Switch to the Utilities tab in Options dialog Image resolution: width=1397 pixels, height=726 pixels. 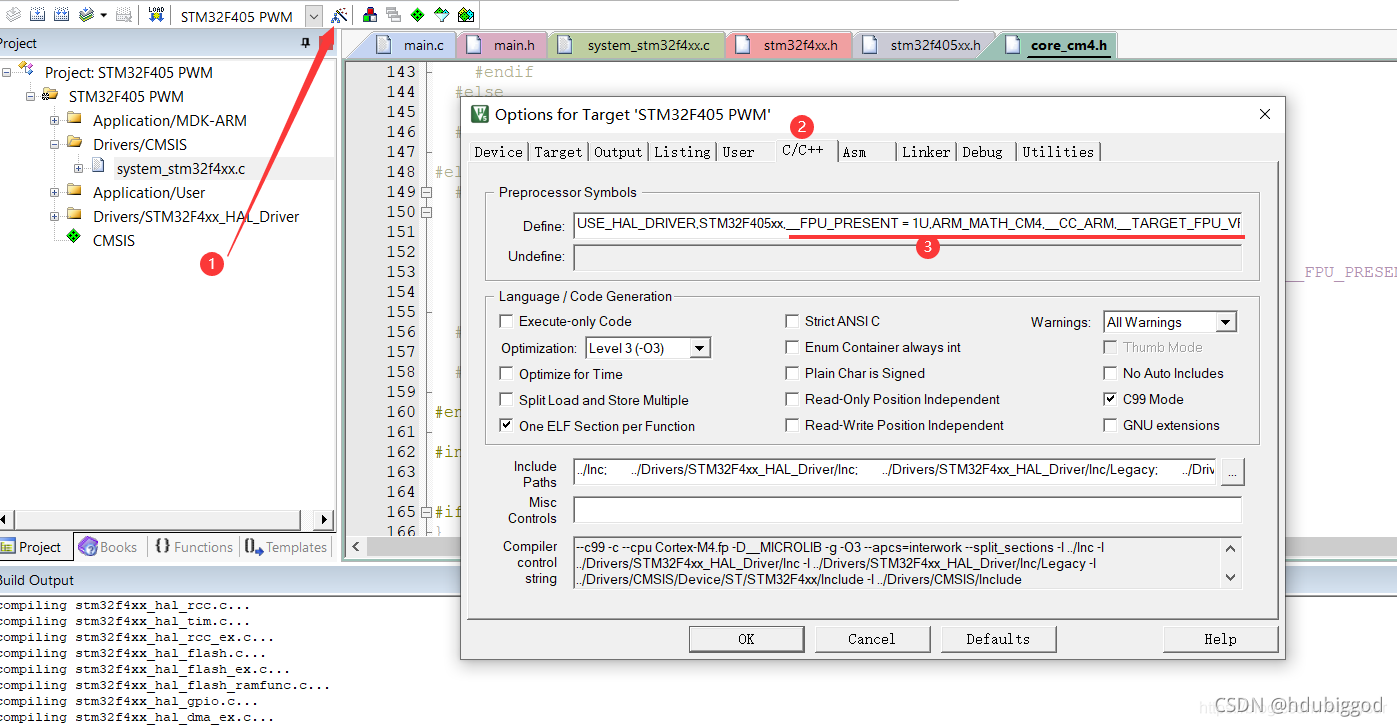[1058, 152]
